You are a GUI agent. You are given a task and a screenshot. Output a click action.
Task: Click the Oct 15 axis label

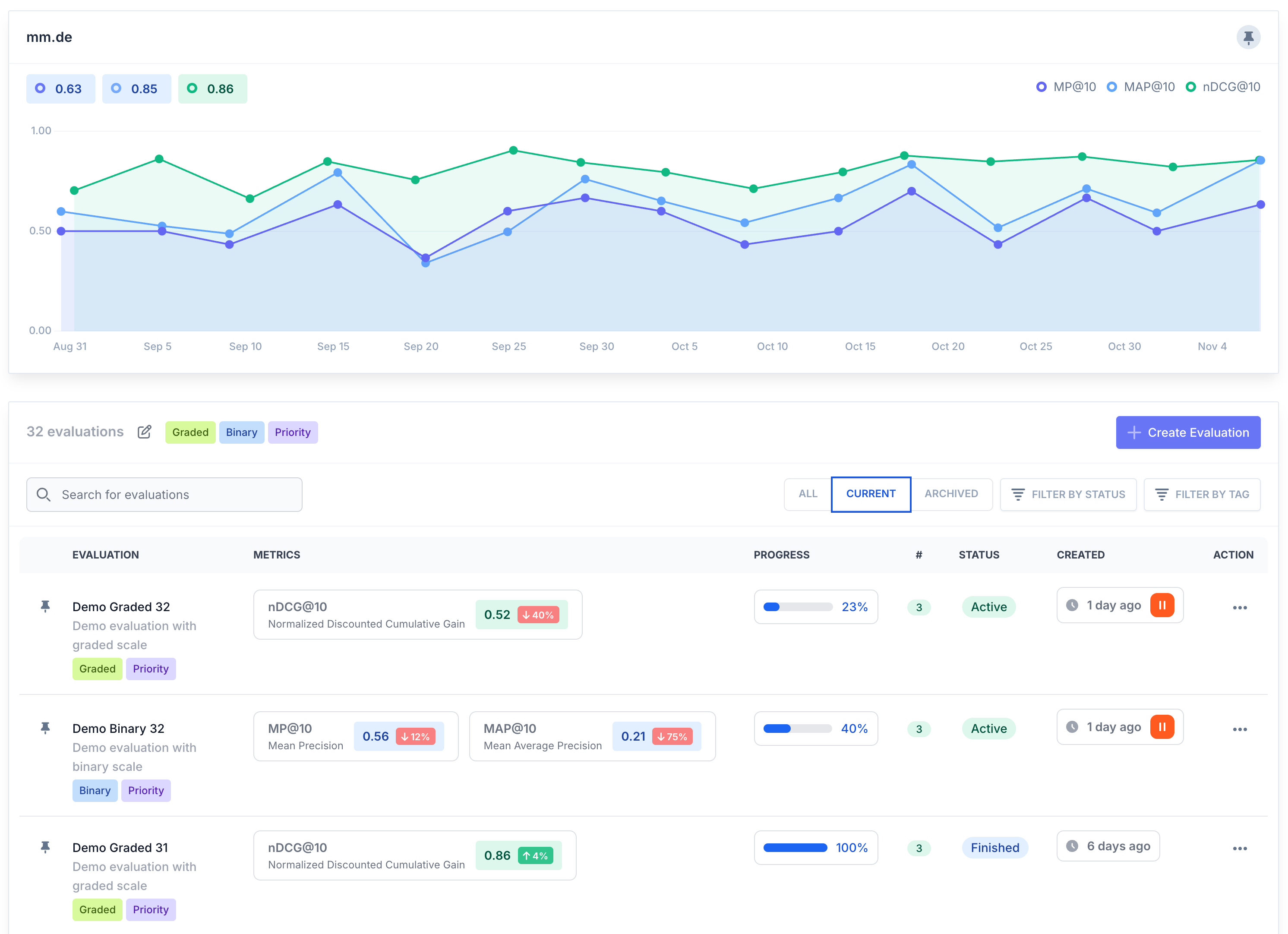tap(860, 346)
